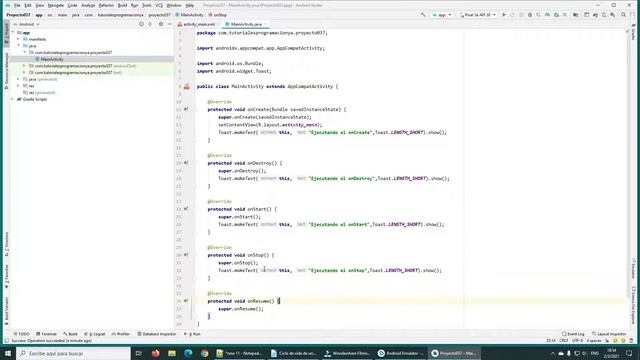Open Google Chrome from the taskbar
This screenshot has height=360, width=640.
click(204, 353)
